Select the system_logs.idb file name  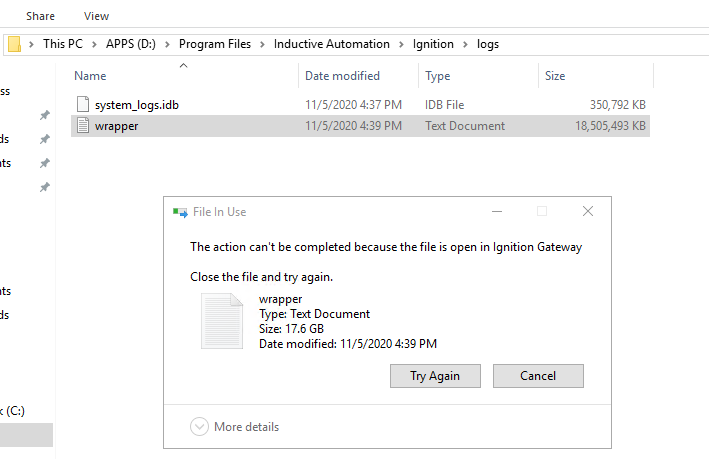tap(137, 105)
